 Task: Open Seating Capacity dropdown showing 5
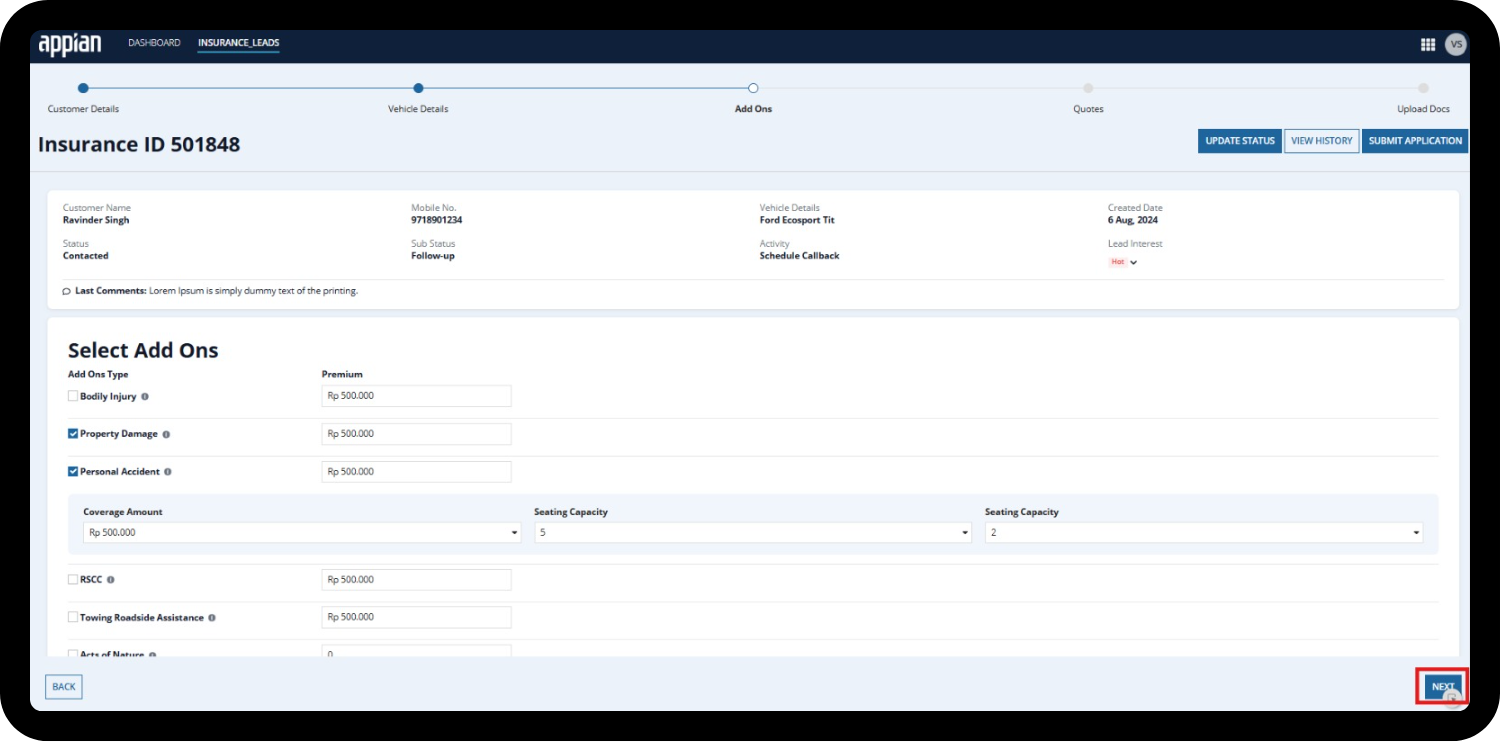tap(753, 533)
